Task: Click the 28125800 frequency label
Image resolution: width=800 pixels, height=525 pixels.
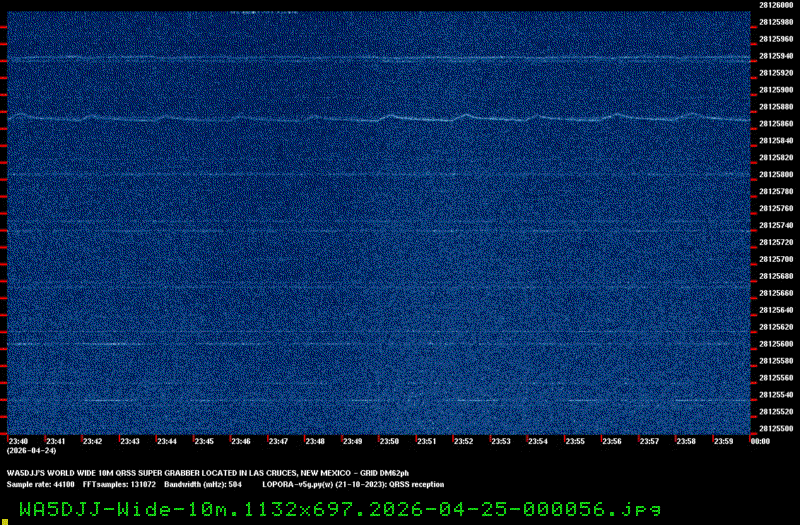Action: pyautogui.click(x=776, y=174)
